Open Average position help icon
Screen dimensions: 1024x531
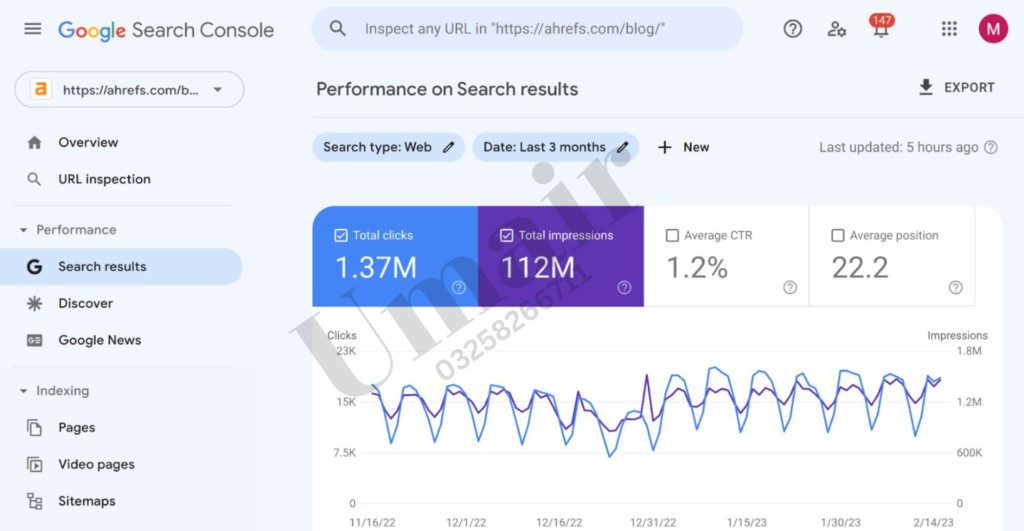(955, 287)
